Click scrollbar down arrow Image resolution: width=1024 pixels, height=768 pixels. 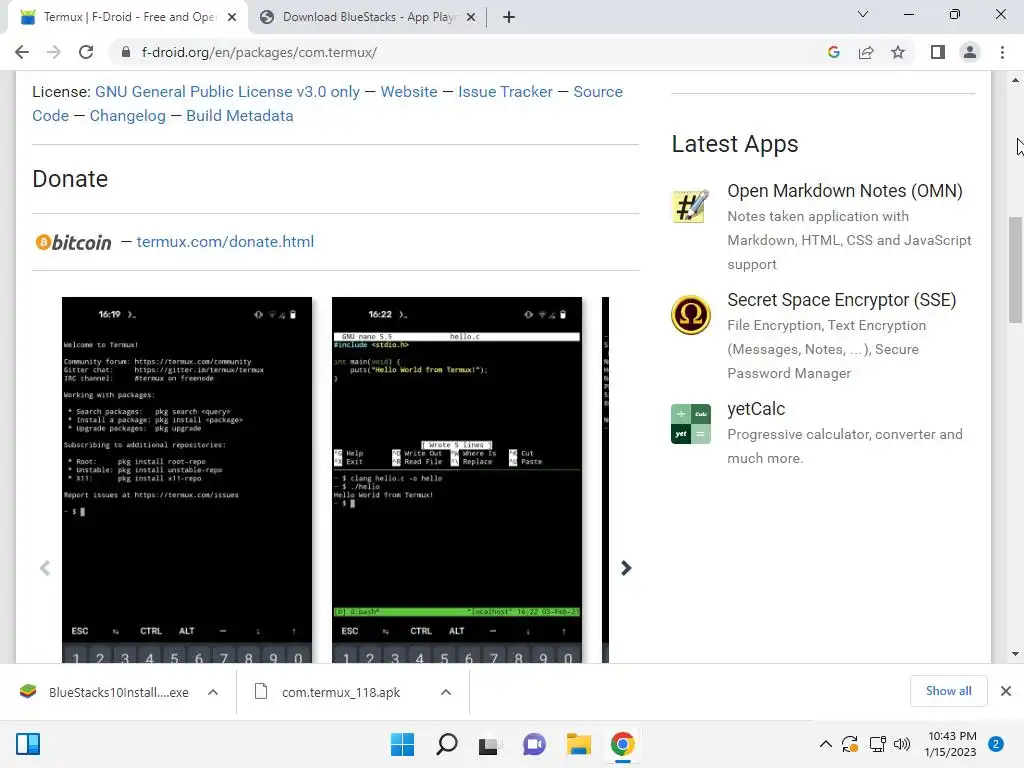tap(1016, 654)
